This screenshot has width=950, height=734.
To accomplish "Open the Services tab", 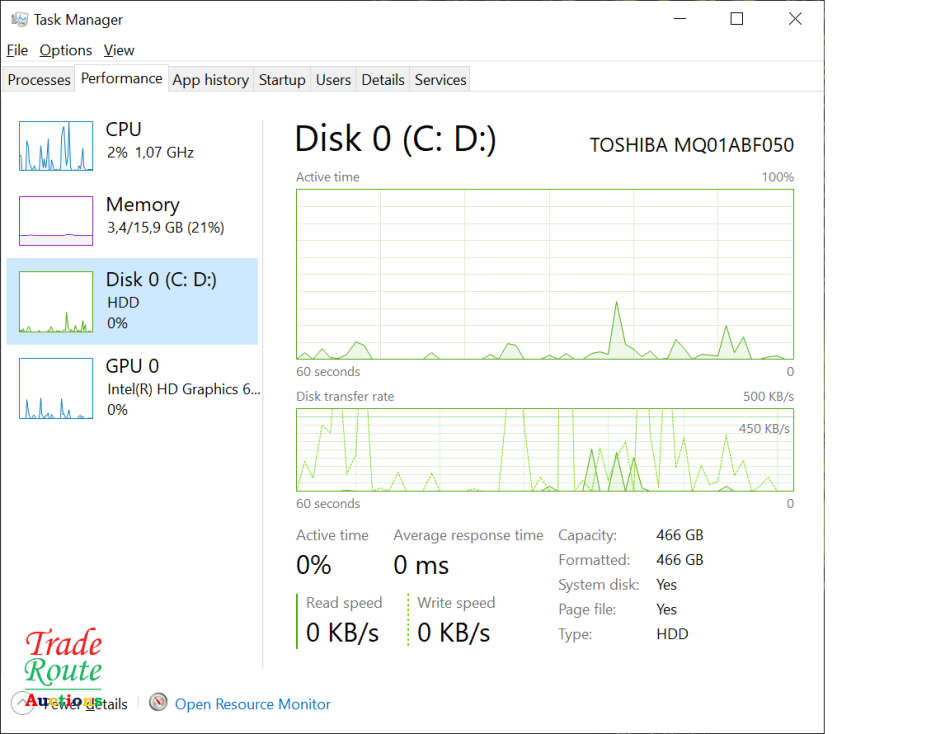I will pyautogui.click(x=440, y=80).
